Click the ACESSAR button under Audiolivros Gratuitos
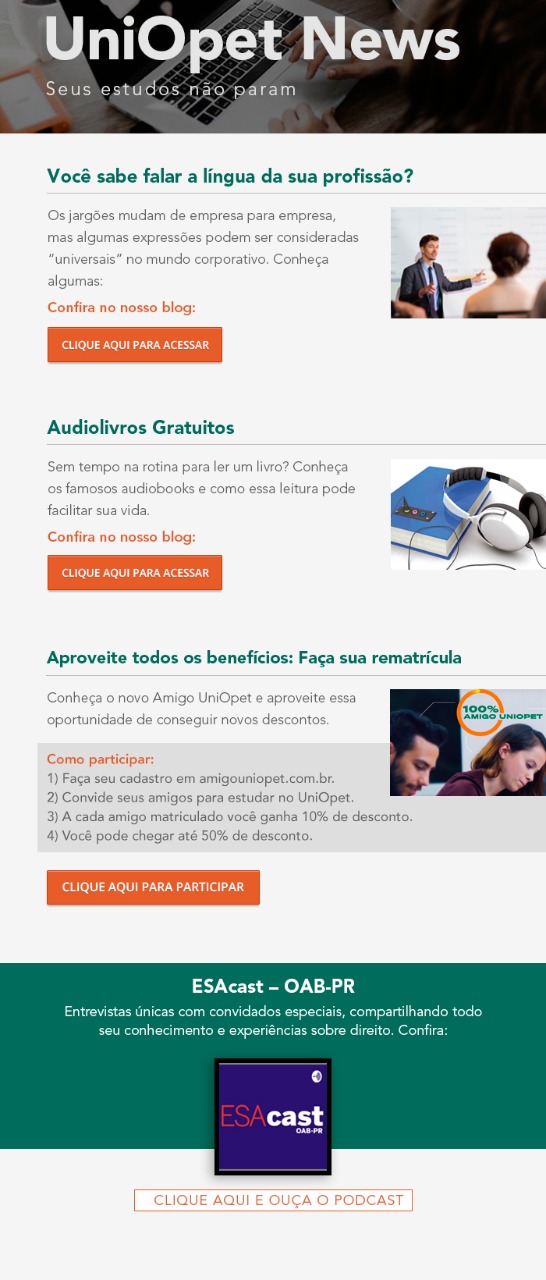Screen dimensions: 546x1280 click(x=135, y=573)
